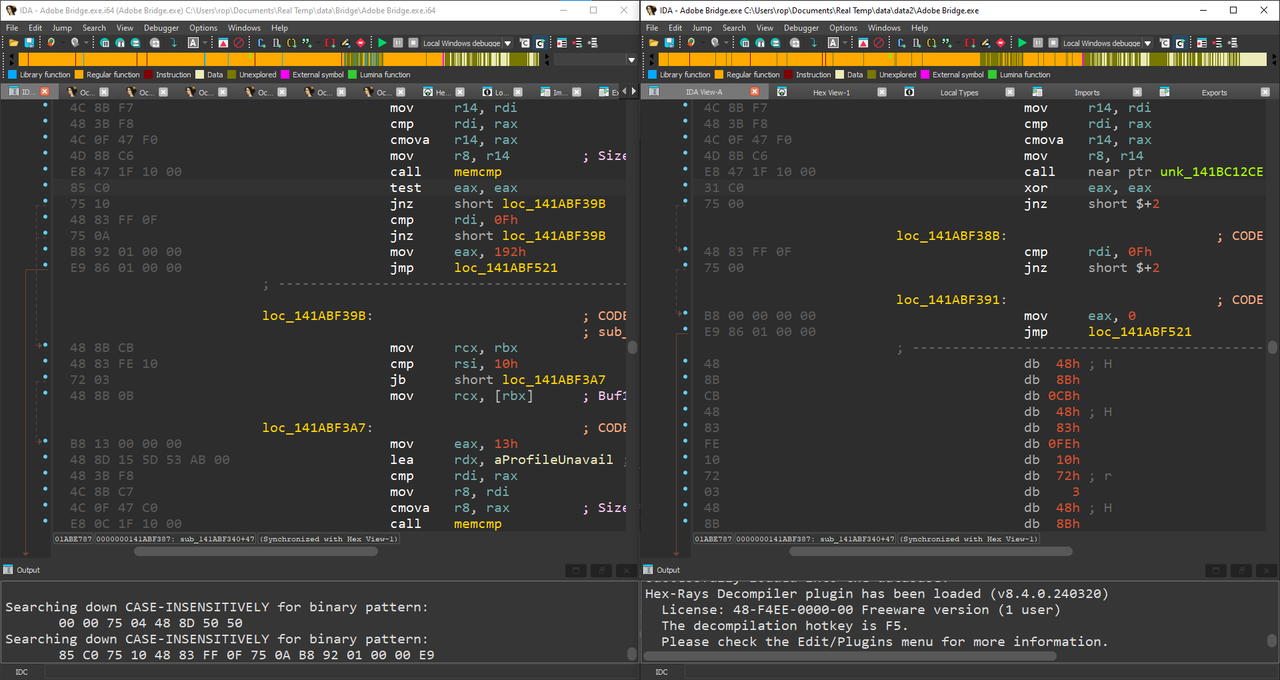Float the right Output panel via middle header icon
Image resolution: width=1280 pixels, height=680 pixels.
(1241, 570)
